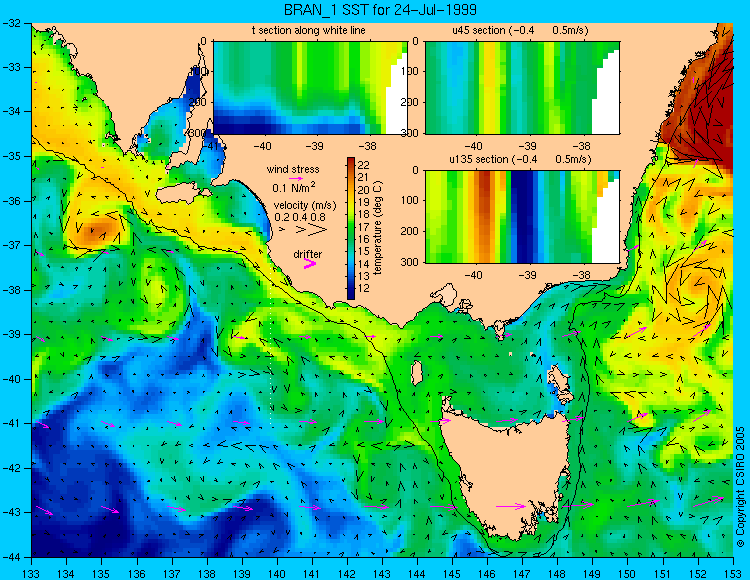Click the '150' longitude axis label

tap(628, 573)
